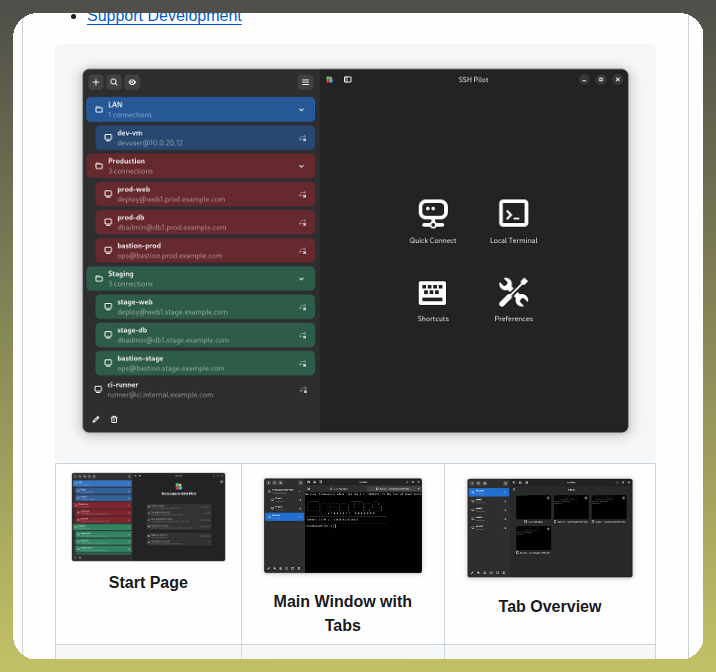Select the bastion-prod connection

(205, 251)
